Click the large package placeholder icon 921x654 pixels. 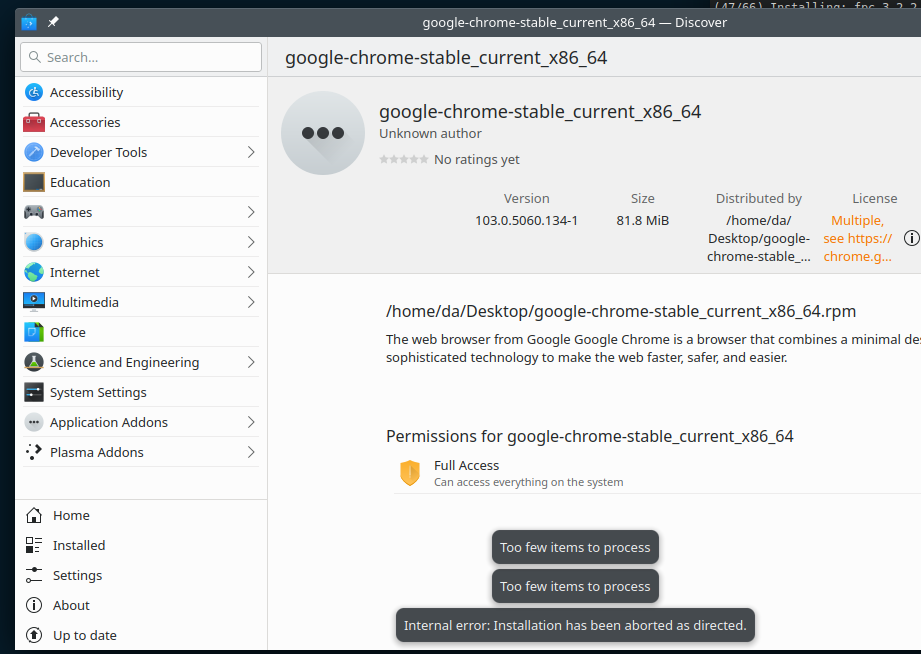323,133
